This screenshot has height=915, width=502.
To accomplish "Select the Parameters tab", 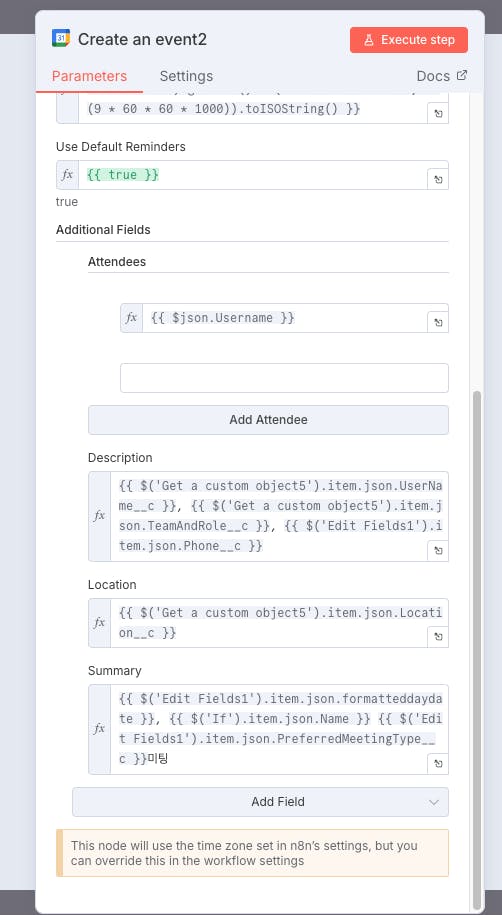I will coord(89,76).
